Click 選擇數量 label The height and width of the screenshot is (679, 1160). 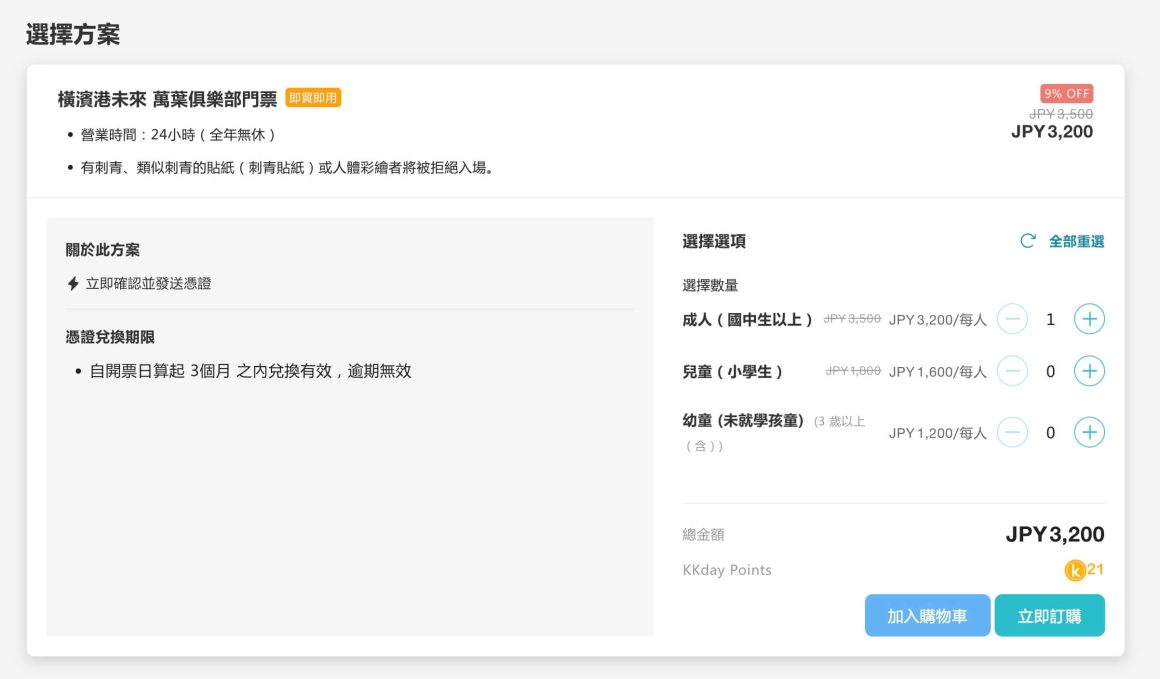710,285
